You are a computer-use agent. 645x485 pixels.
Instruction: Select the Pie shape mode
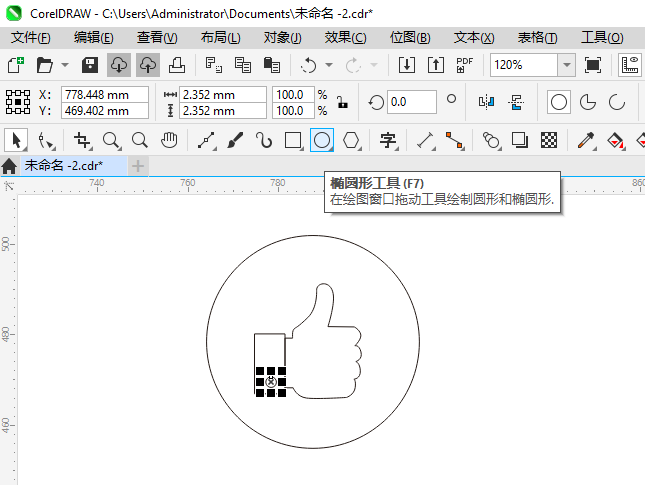pos(588,102)
